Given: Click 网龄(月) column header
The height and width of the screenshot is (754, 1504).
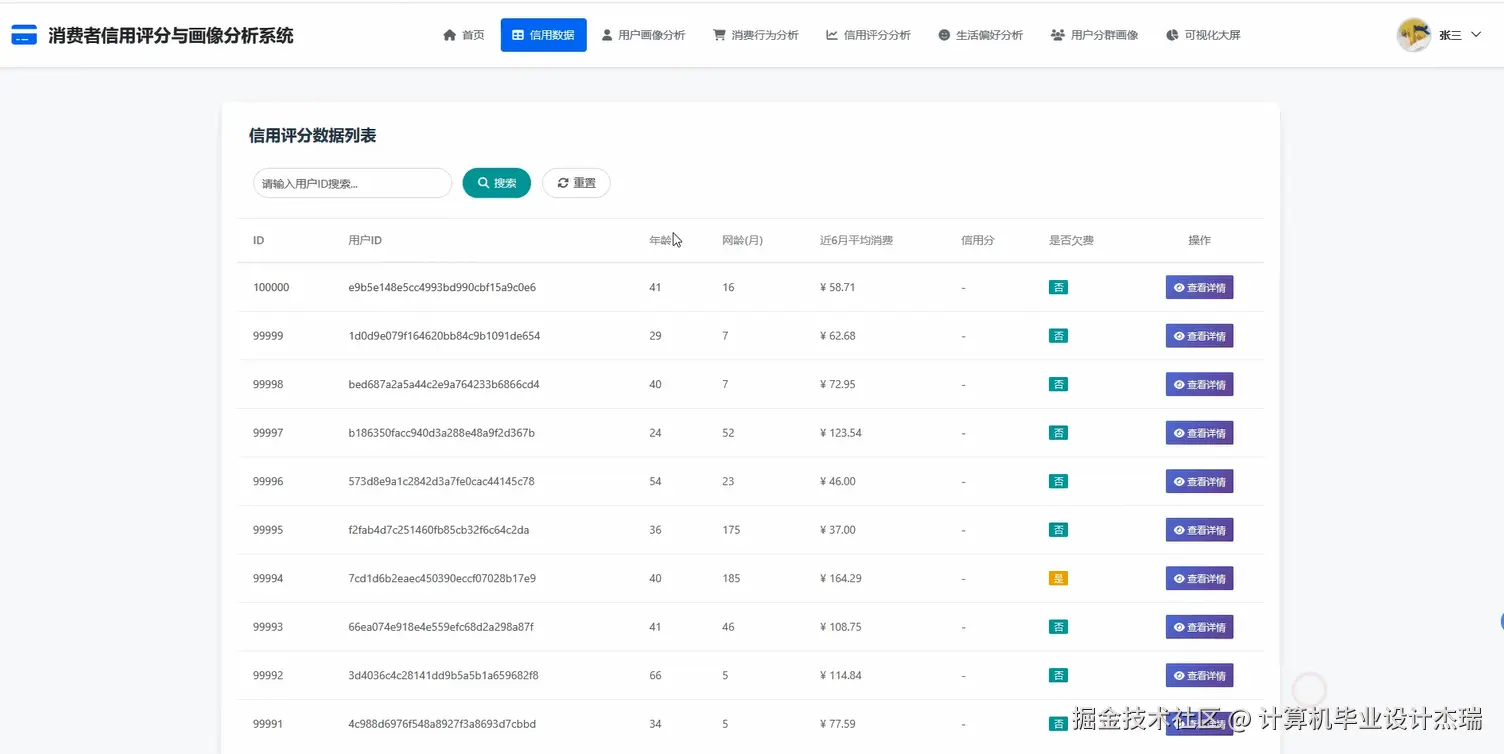Looking at the screenshot, I should click(742, 241).
